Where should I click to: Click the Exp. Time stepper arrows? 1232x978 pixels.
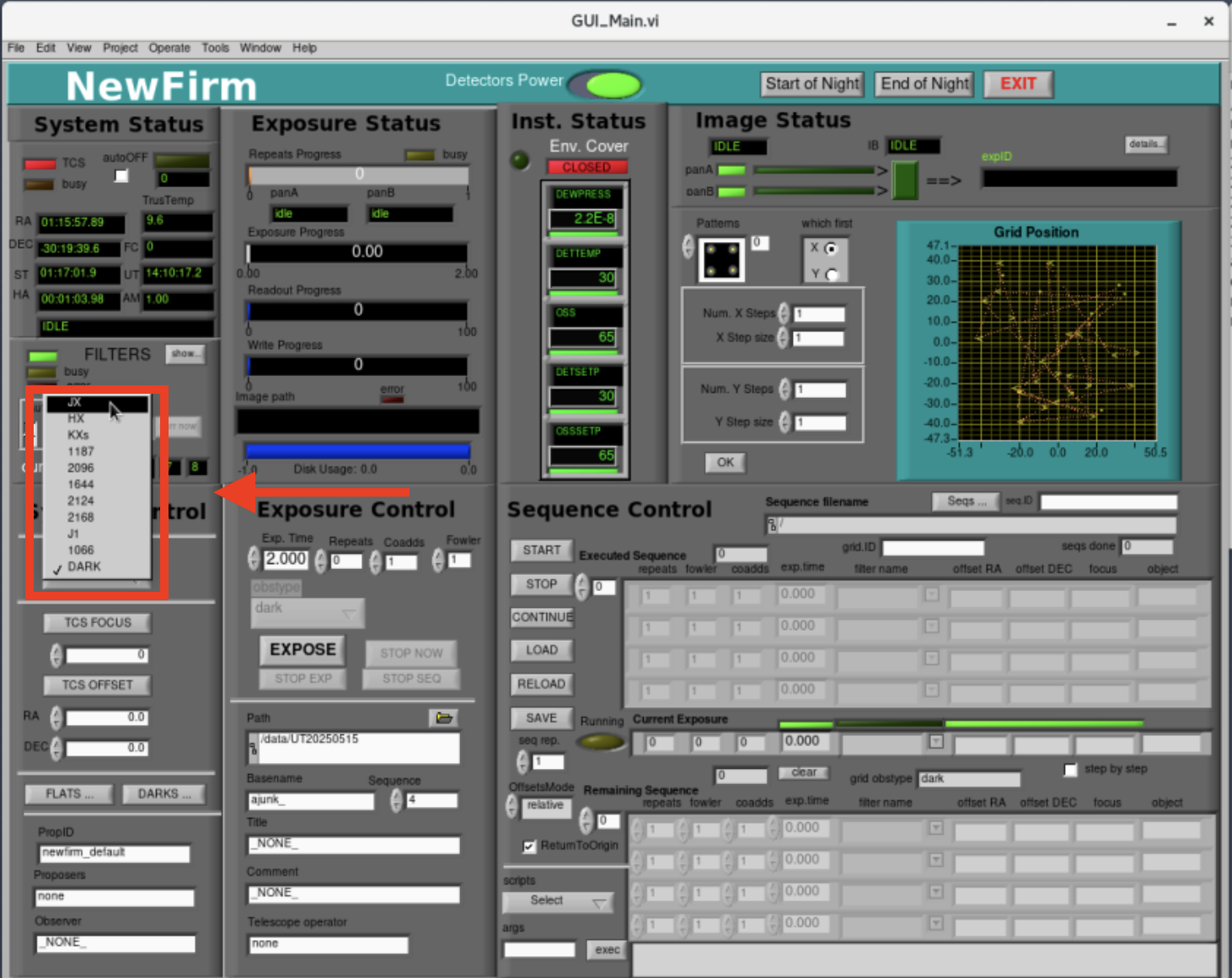(x=254, y=558)
